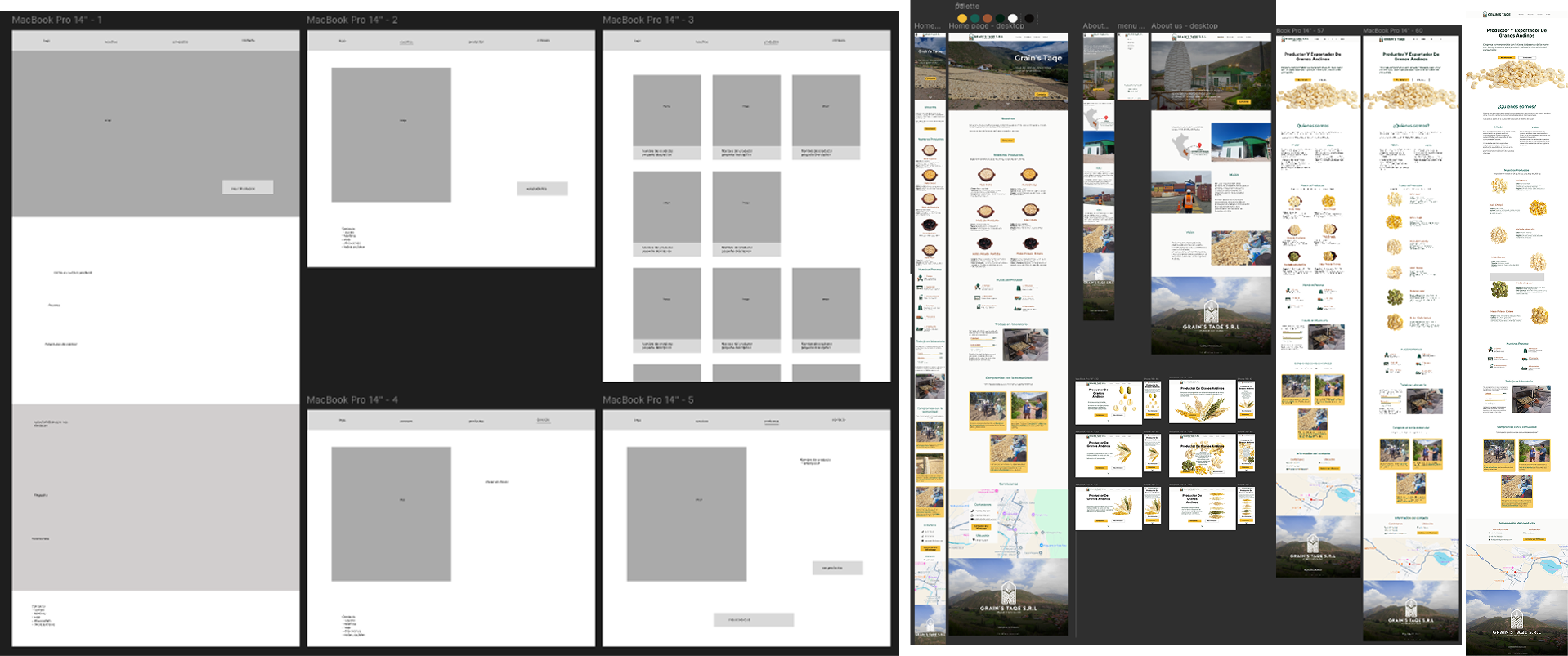Select the 'MacBook Pro 14" - 2' frame label

(x=352, y=20)
